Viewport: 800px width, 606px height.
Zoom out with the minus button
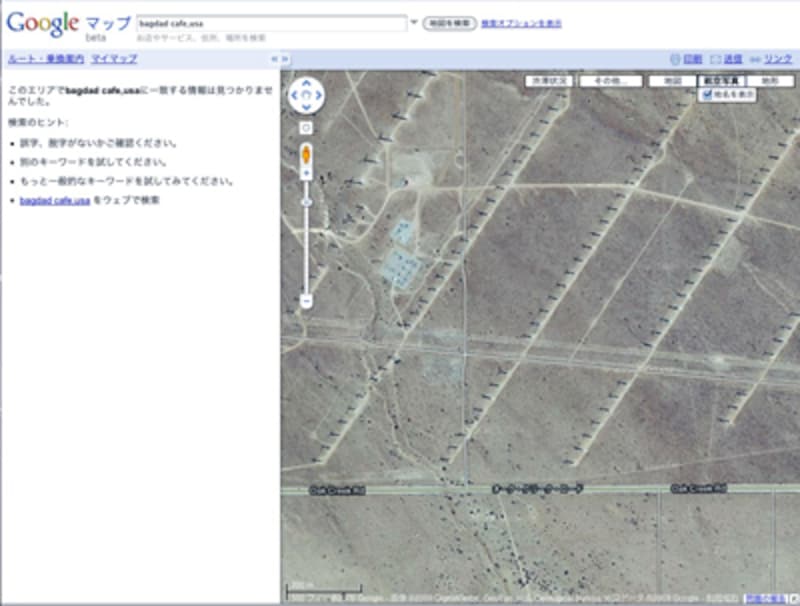tap(306, 300)
